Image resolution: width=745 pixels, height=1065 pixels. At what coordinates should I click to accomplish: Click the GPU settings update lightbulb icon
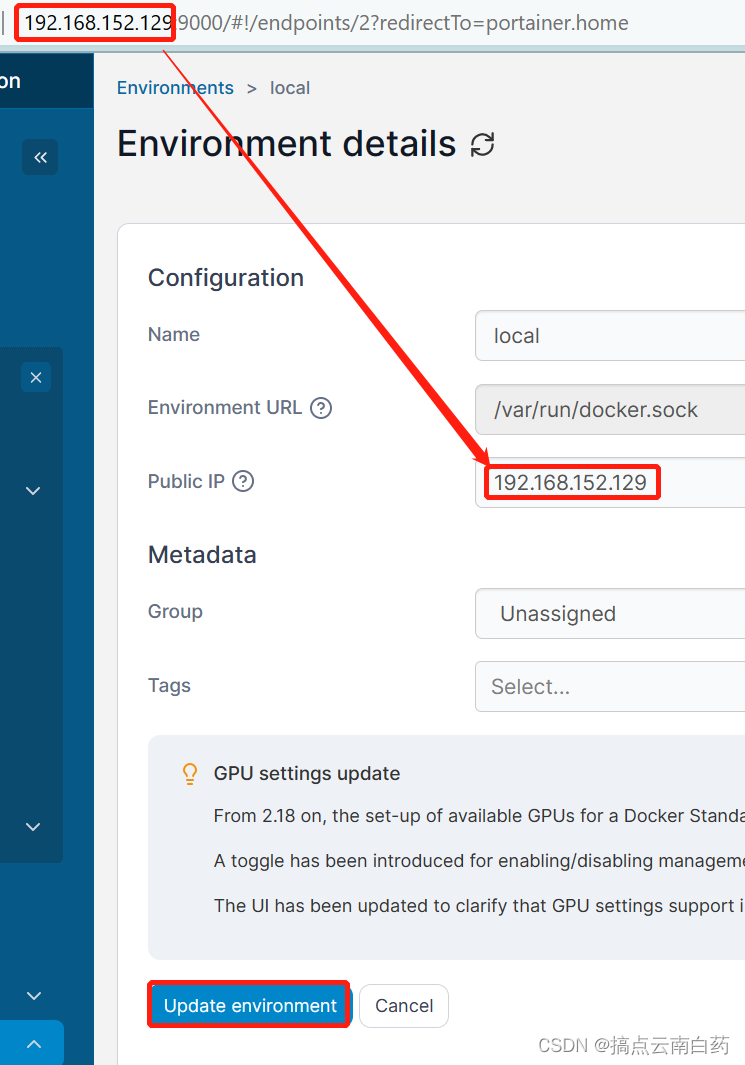tap(190, 774)
